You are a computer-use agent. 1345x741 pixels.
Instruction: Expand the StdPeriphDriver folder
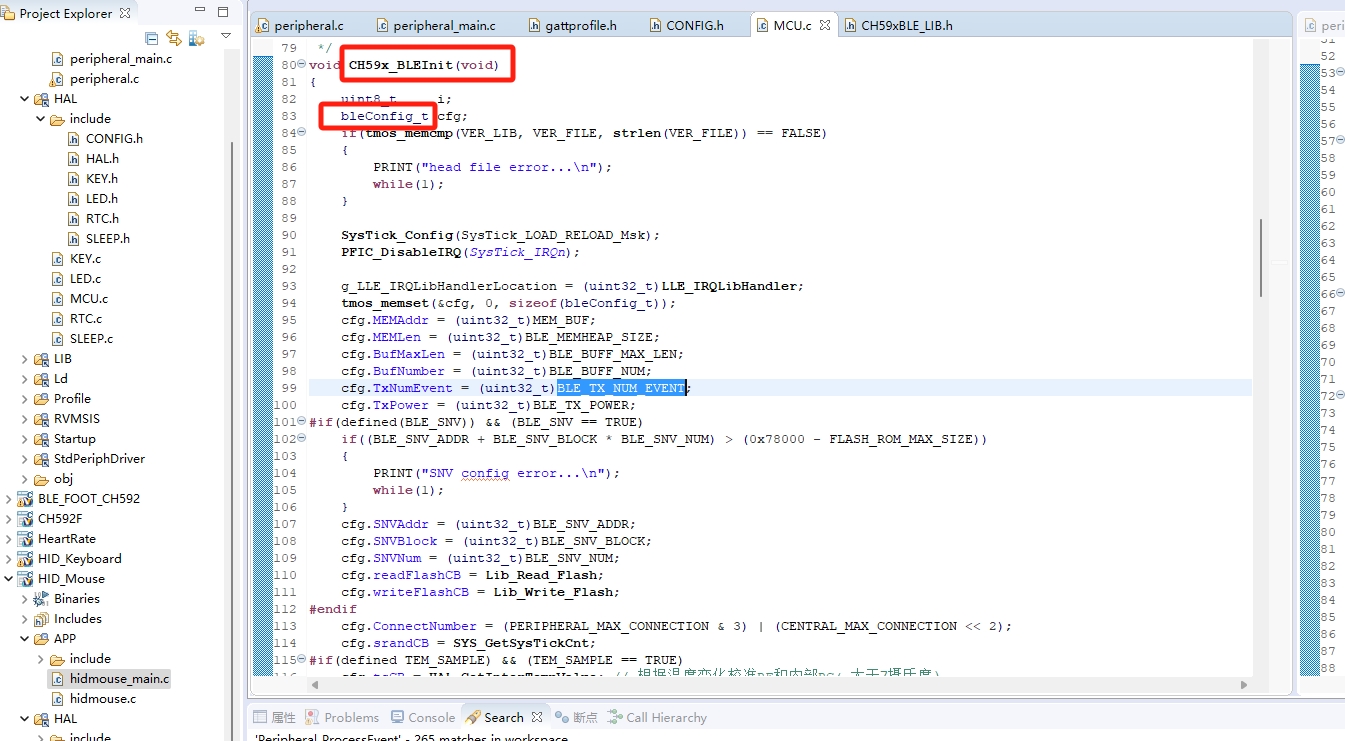(25, 459)
